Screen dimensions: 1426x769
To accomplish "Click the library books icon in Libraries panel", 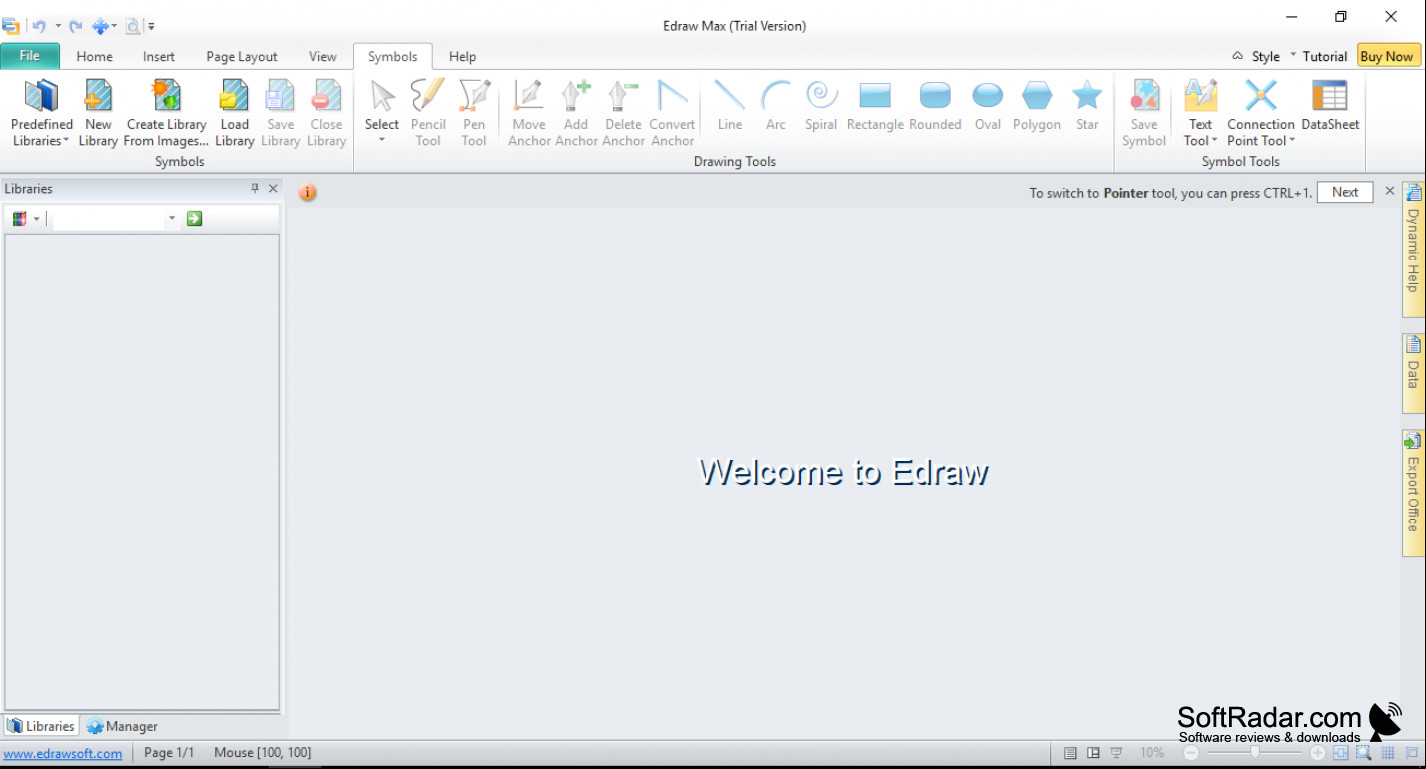I will [x=19, y=218].
